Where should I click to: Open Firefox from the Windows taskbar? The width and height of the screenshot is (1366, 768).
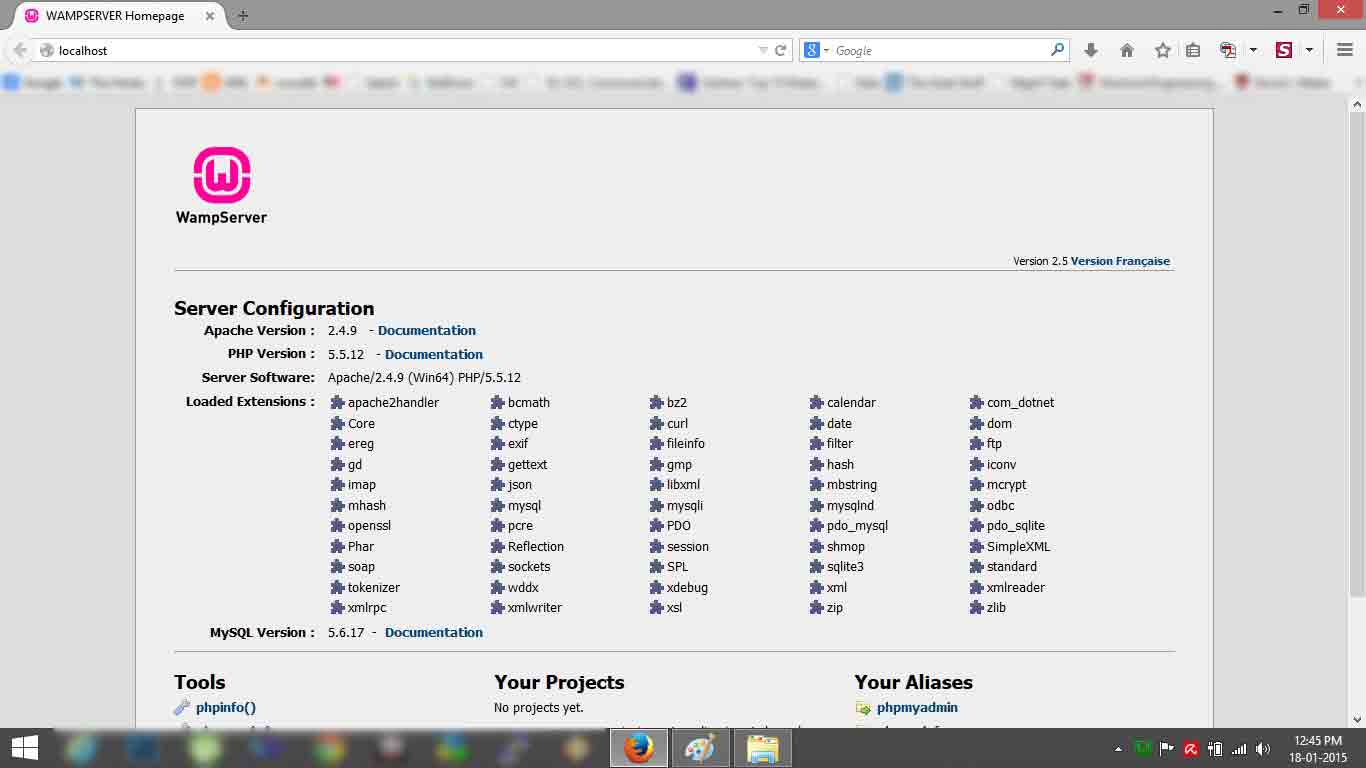tap(639, 748)
